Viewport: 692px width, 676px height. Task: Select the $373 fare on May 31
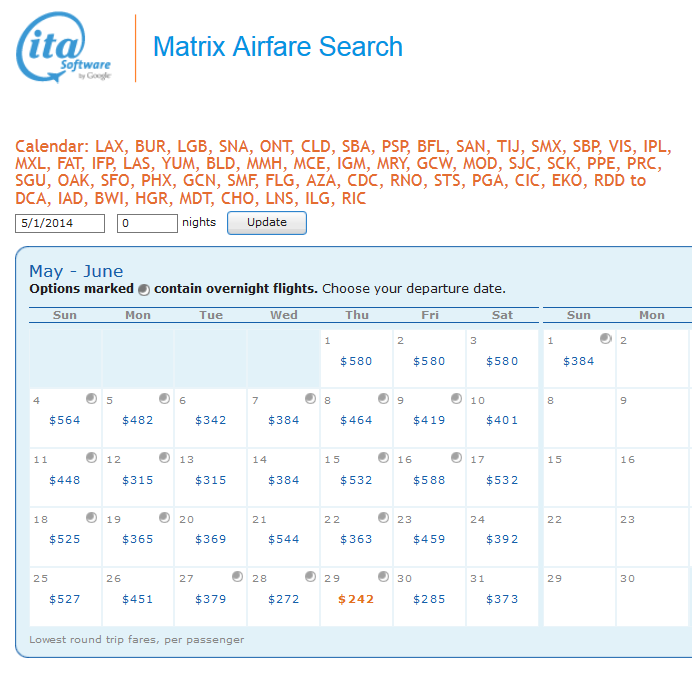click(503, 600)
